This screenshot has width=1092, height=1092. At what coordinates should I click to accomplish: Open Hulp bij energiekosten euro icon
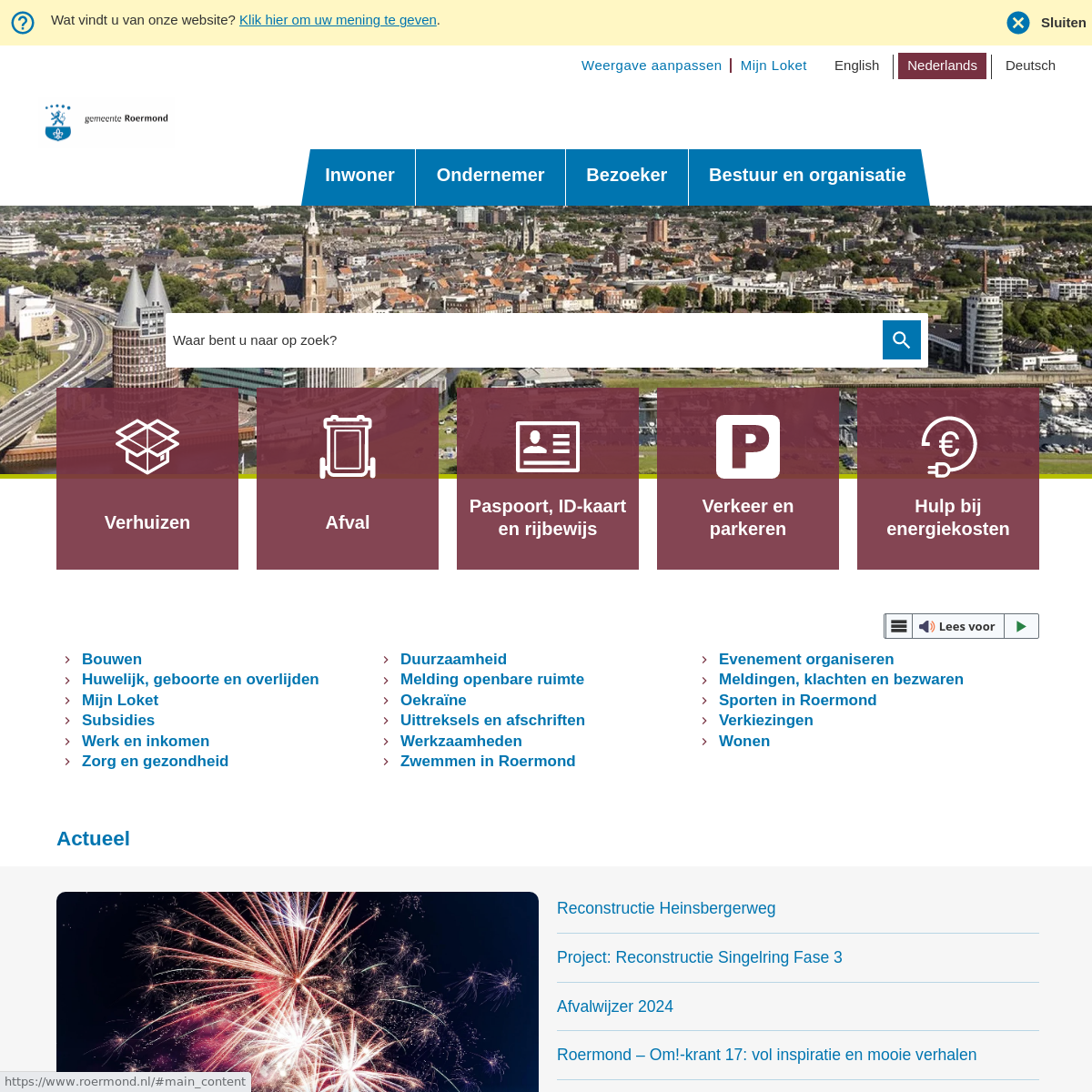point(948,447)
